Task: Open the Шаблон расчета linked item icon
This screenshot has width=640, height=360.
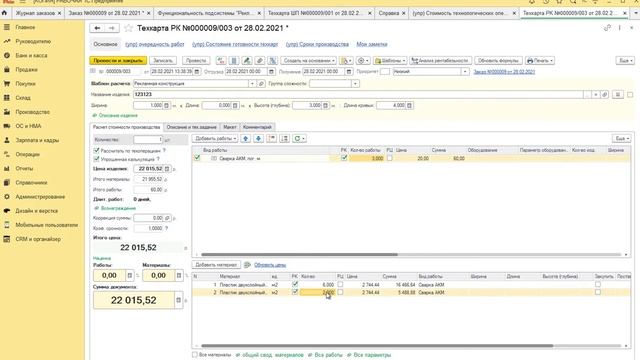Action: (x=261, y=84)
